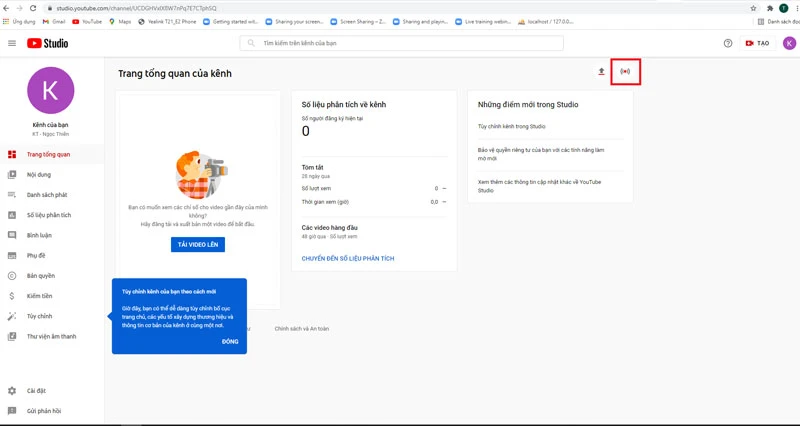The width and height of the screenshot is (800, 426).
Task: Click the YouTube Studio logo
Action: [47, 43]
